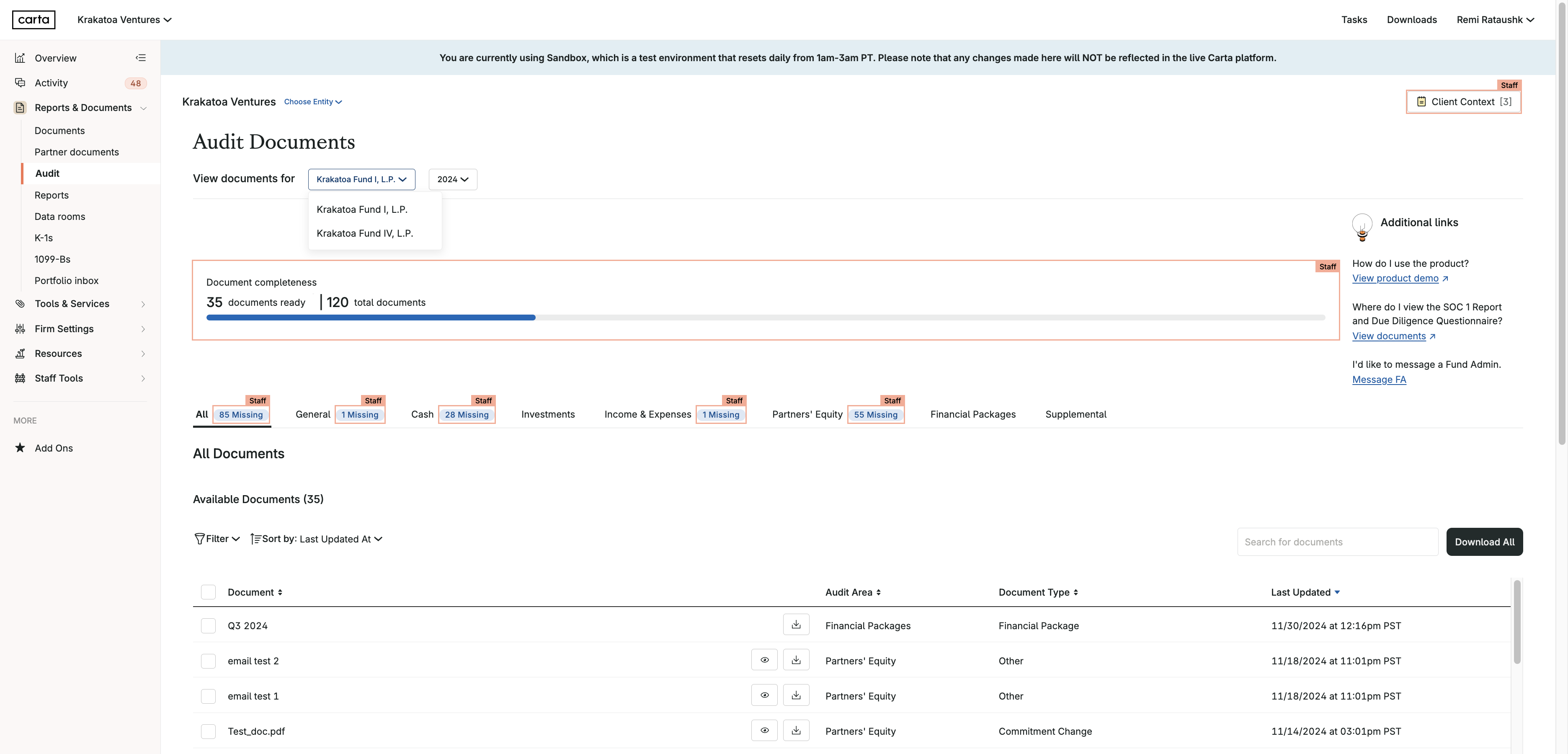Click the Firm Settings sliders icon
This screenshot has width=1568, height=754.
(20, 329)
